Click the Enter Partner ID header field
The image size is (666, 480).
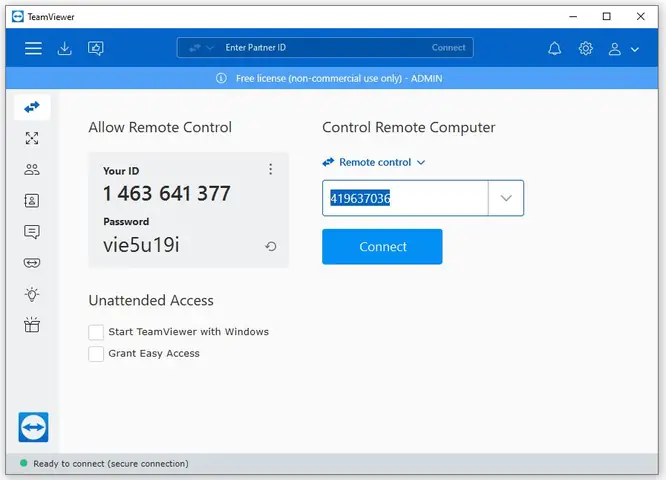(323, 48)
